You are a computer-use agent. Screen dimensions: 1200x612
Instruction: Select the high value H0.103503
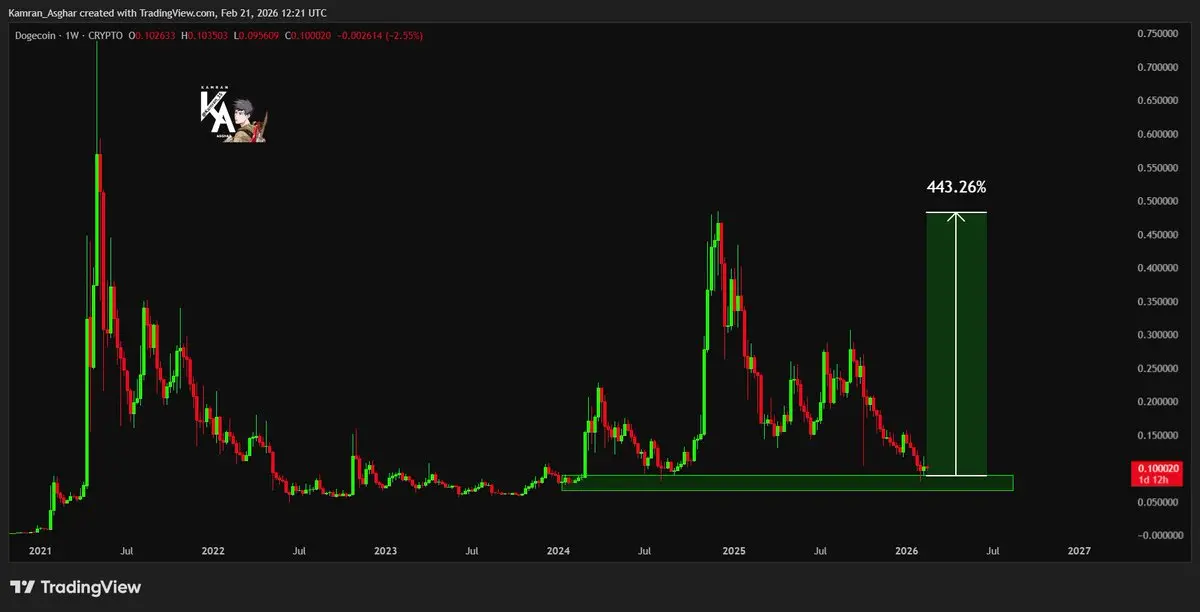[204, 36]
